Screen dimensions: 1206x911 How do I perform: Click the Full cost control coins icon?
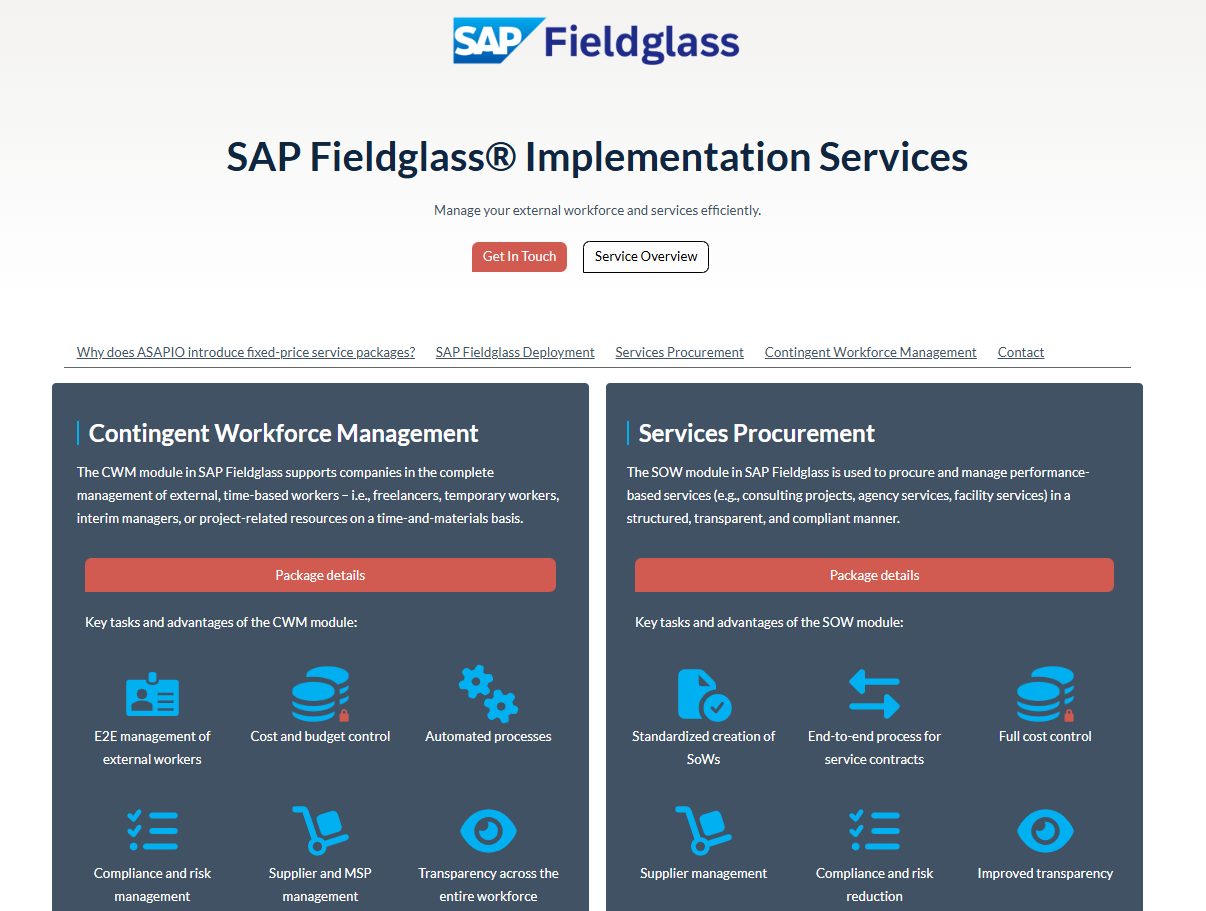1045,694
